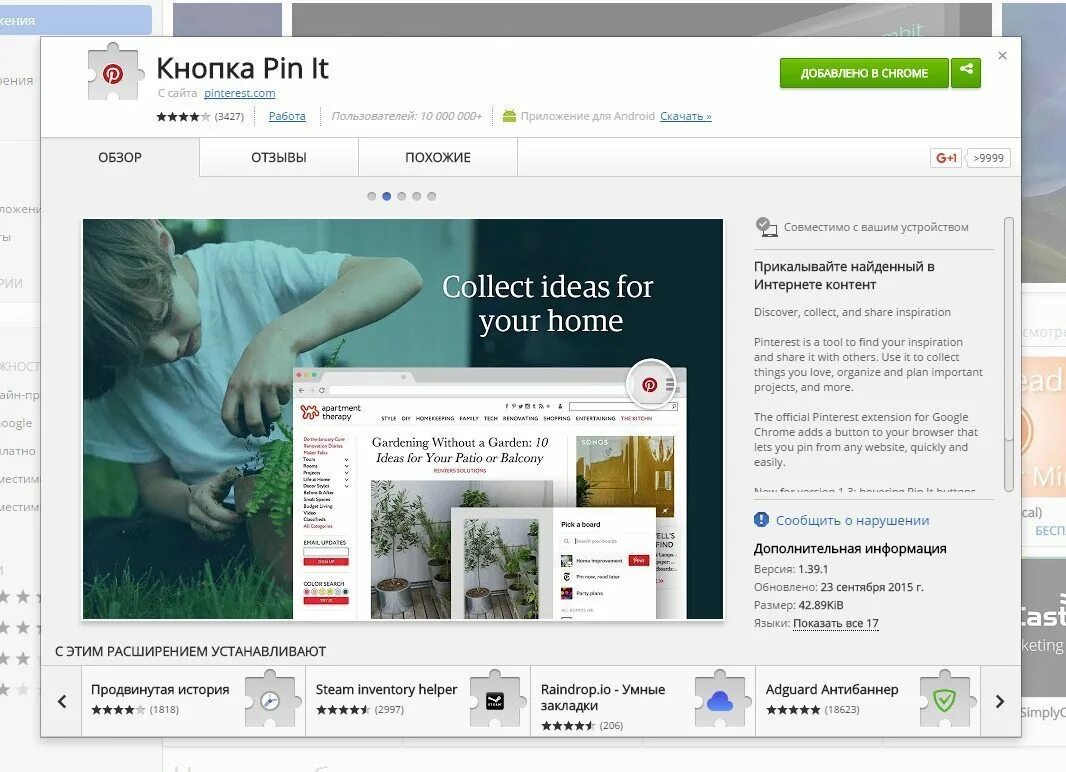The width and height of the screenshot is (1066, 772).
Task: Select the first carousel dot
Action: click(x=371, y=196)
